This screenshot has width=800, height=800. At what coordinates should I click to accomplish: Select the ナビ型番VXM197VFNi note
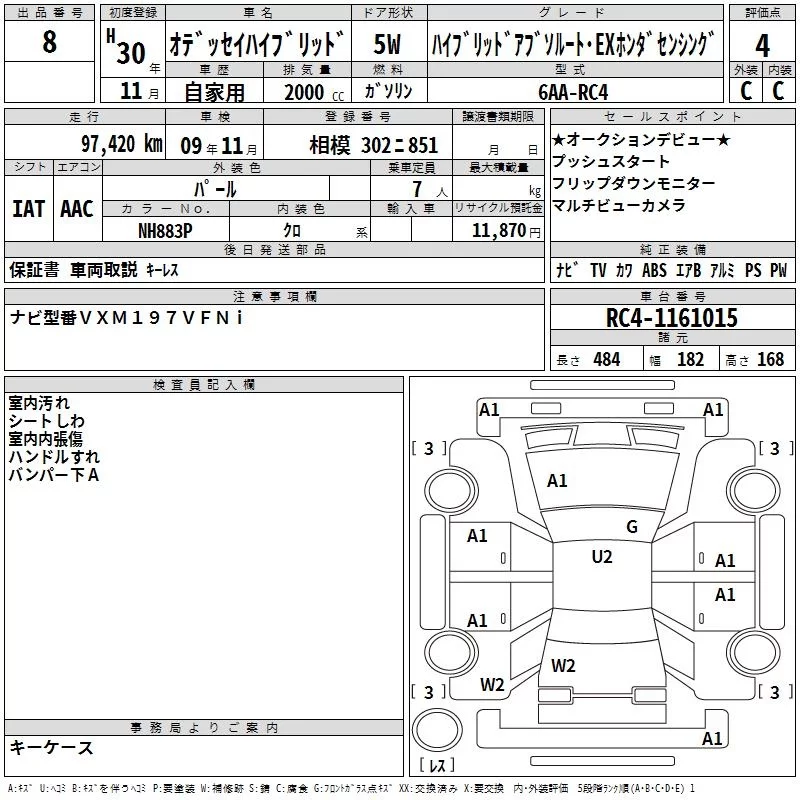pyautogui.click(x=126, y=318)
